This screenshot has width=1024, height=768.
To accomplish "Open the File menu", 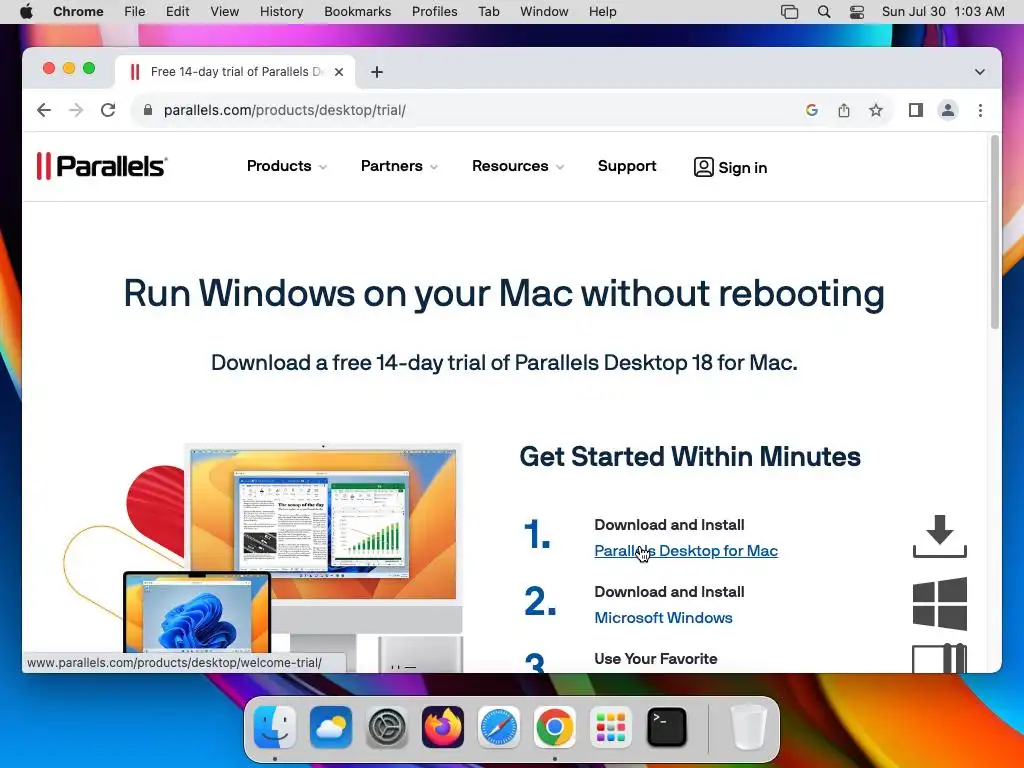I will pyautogui.click(x=135, y=12).
